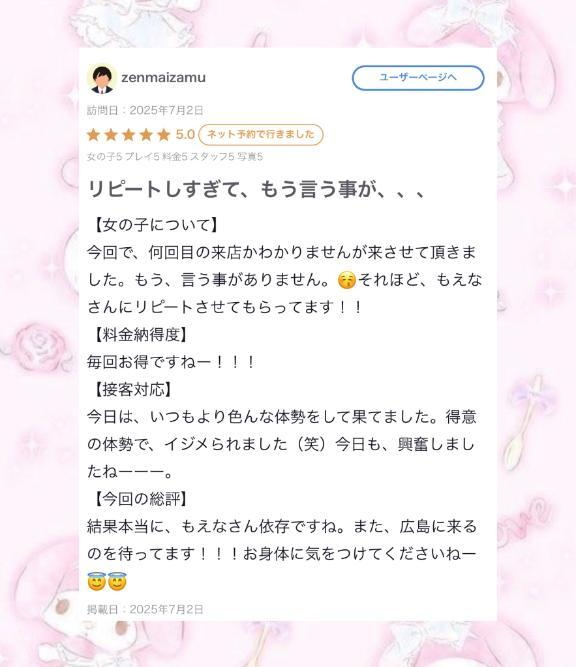Screen dimensions: 576x667
Task: Click the 【今回の総評】 section heading
Action: point(140,499)
